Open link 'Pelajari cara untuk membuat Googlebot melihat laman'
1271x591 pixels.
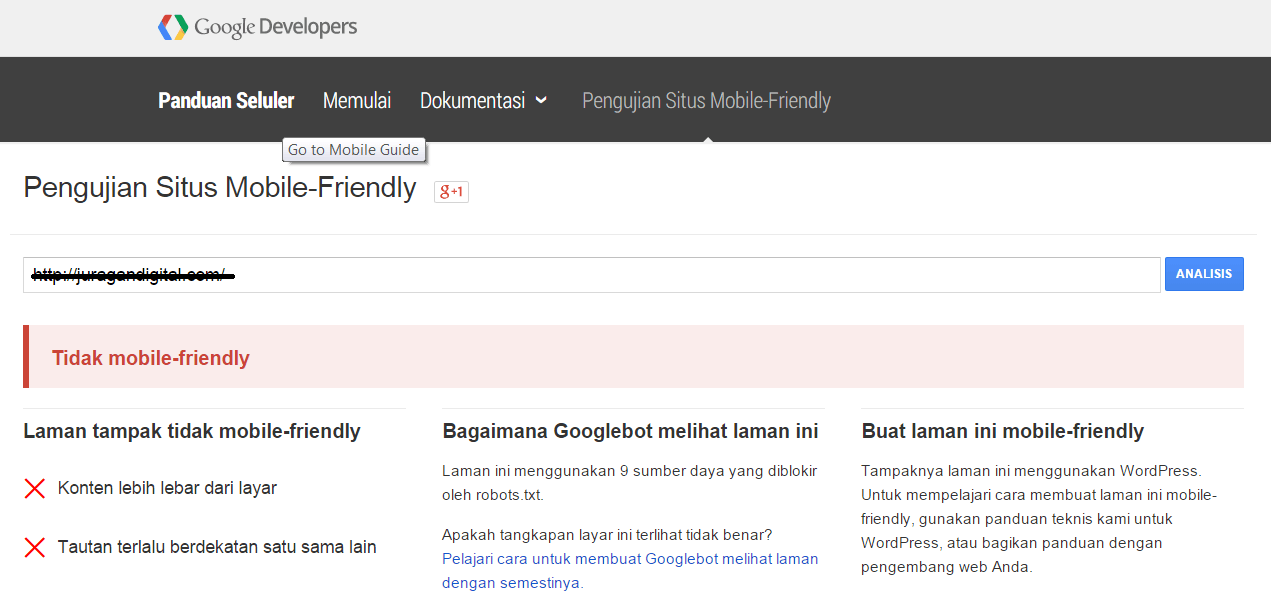pyautogui.click(x=630, y=571)
